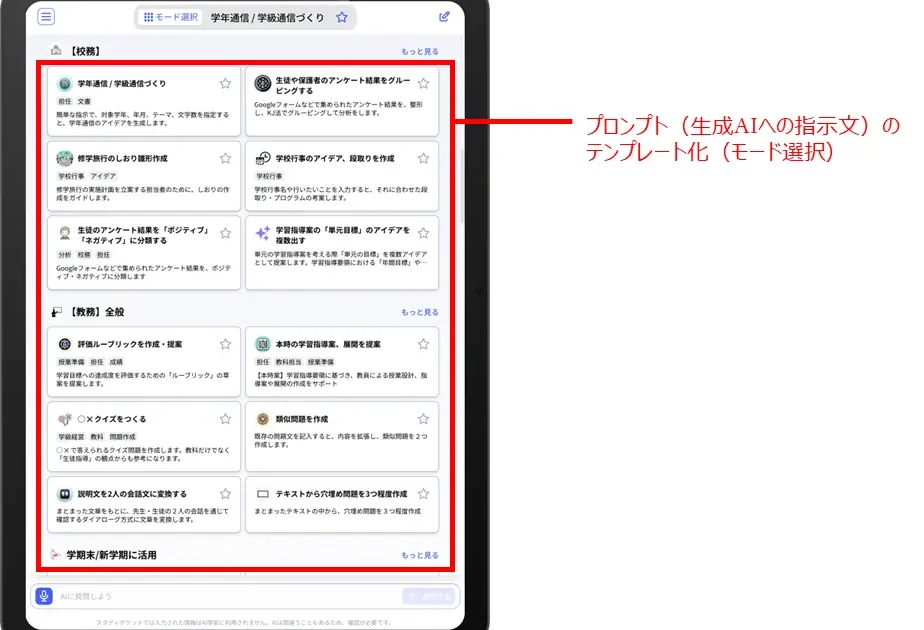Favorite the header title with star icon
The height and width of the screenshot is (630, 924).
pyautogui.click(x=342, y=17)
